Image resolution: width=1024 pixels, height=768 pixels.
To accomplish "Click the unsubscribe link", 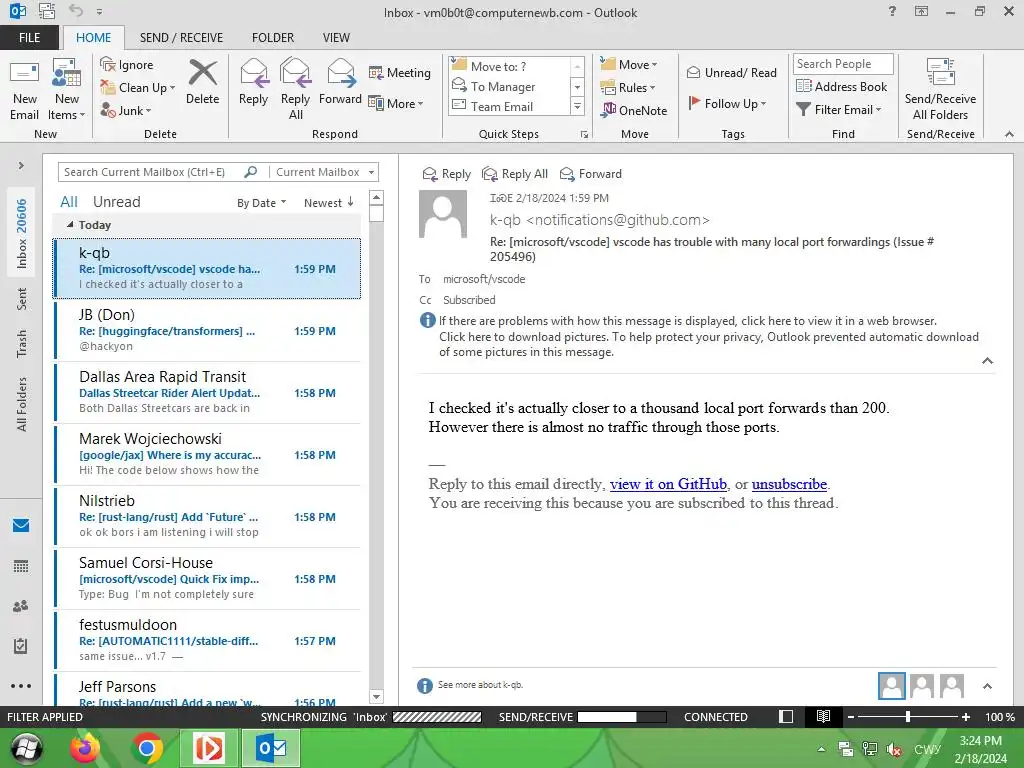I will pyautogui.click(x=790, y=484).
